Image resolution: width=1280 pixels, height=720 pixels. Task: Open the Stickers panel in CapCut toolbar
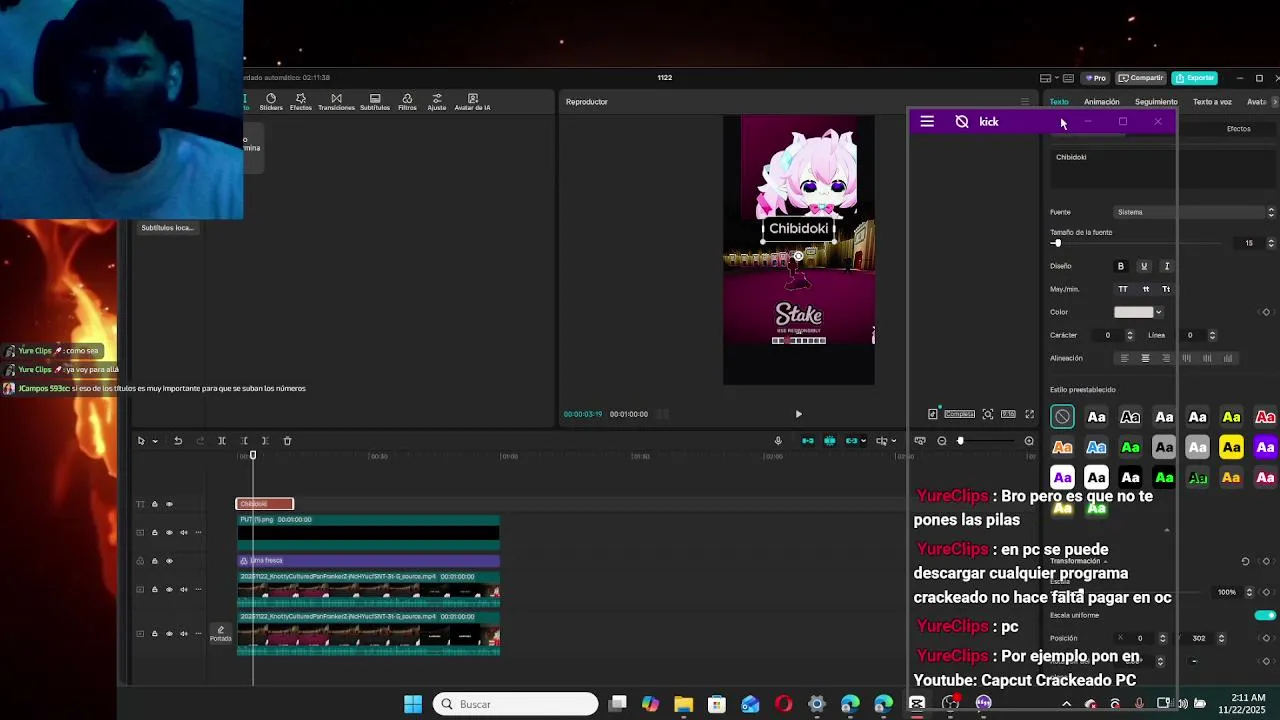point(270,102)
